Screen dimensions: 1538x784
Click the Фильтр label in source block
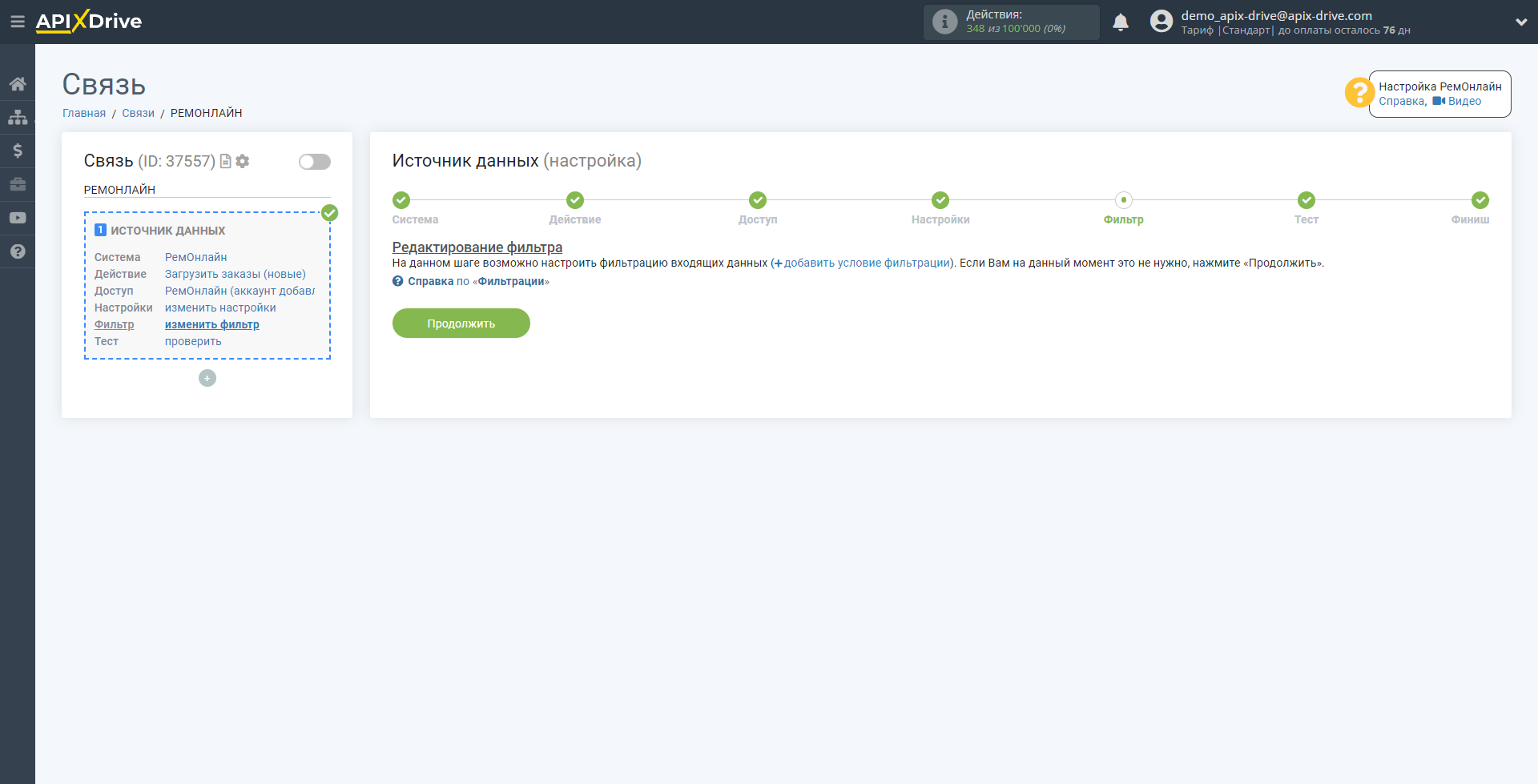tap(115, 324)
